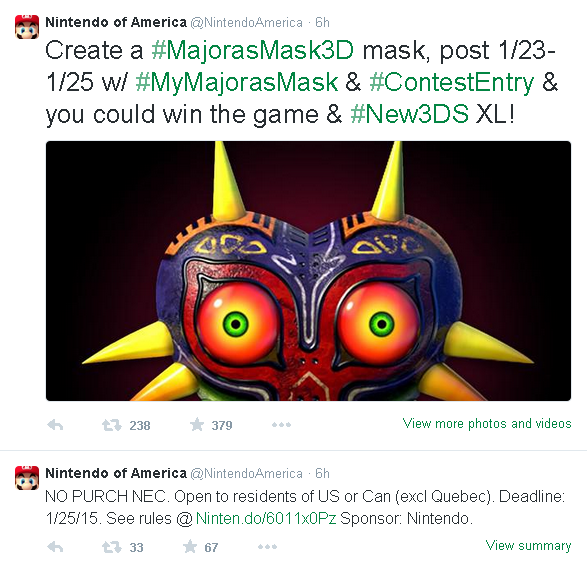The height and width of the screenshot is (572, 587).
Task: Open the #ContestEntry hashtag
Action: point(451,83)
